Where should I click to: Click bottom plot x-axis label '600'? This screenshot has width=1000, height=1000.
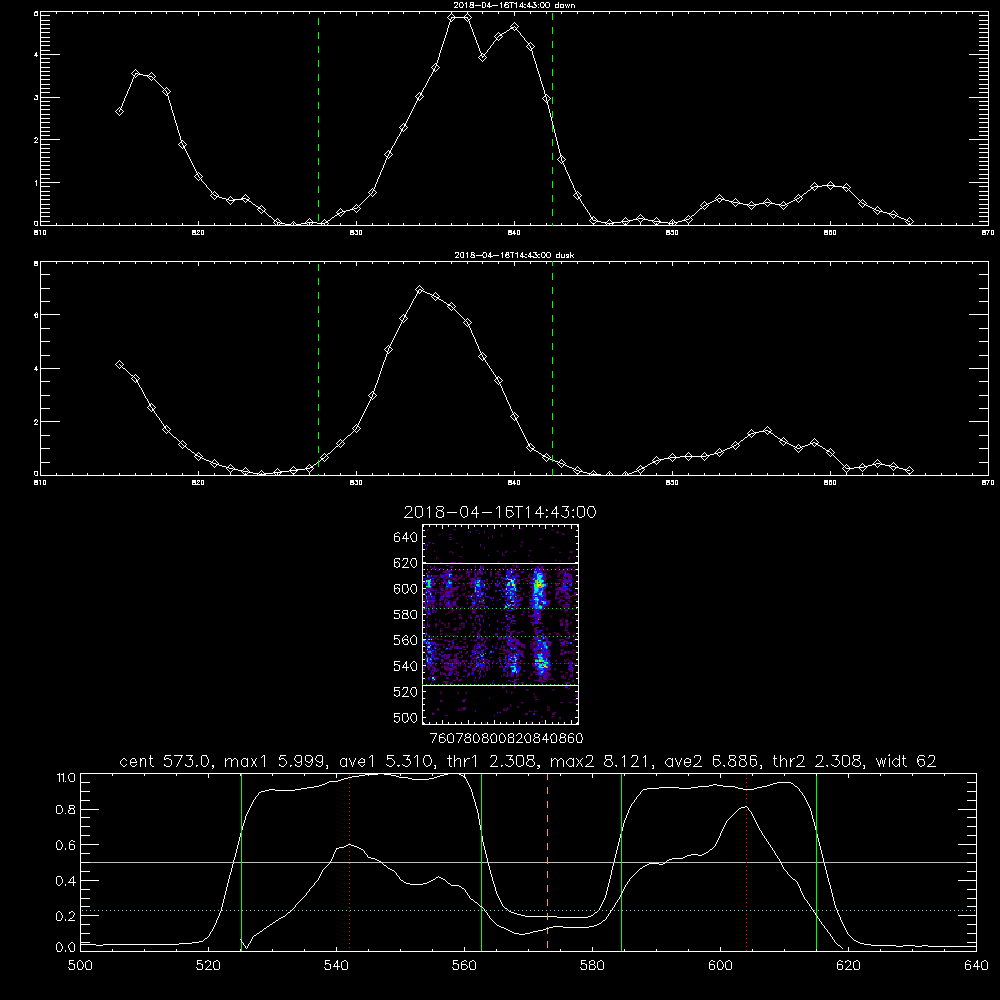(720, 966)
